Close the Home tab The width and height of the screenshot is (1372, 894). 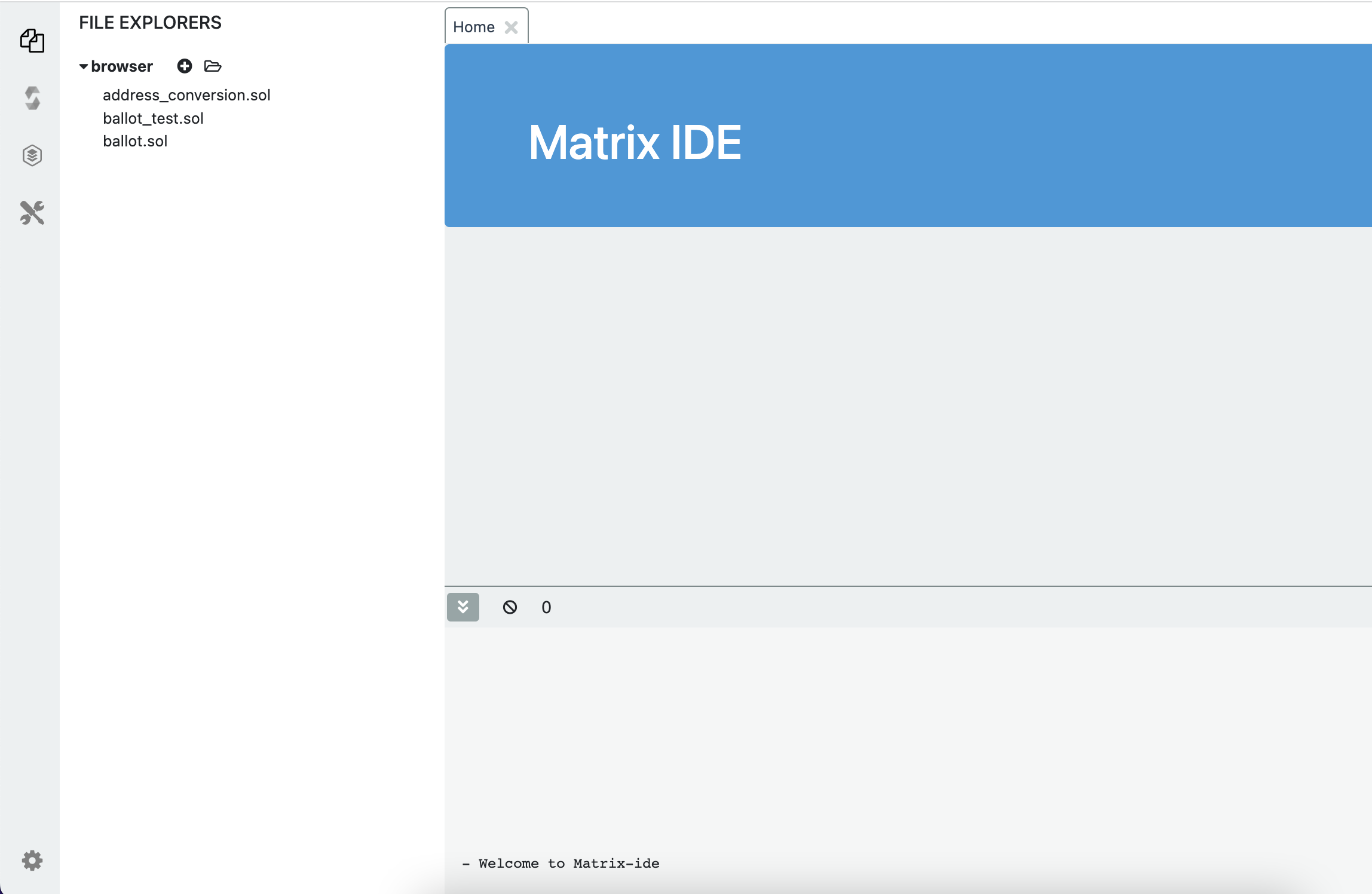pos(511,27)
